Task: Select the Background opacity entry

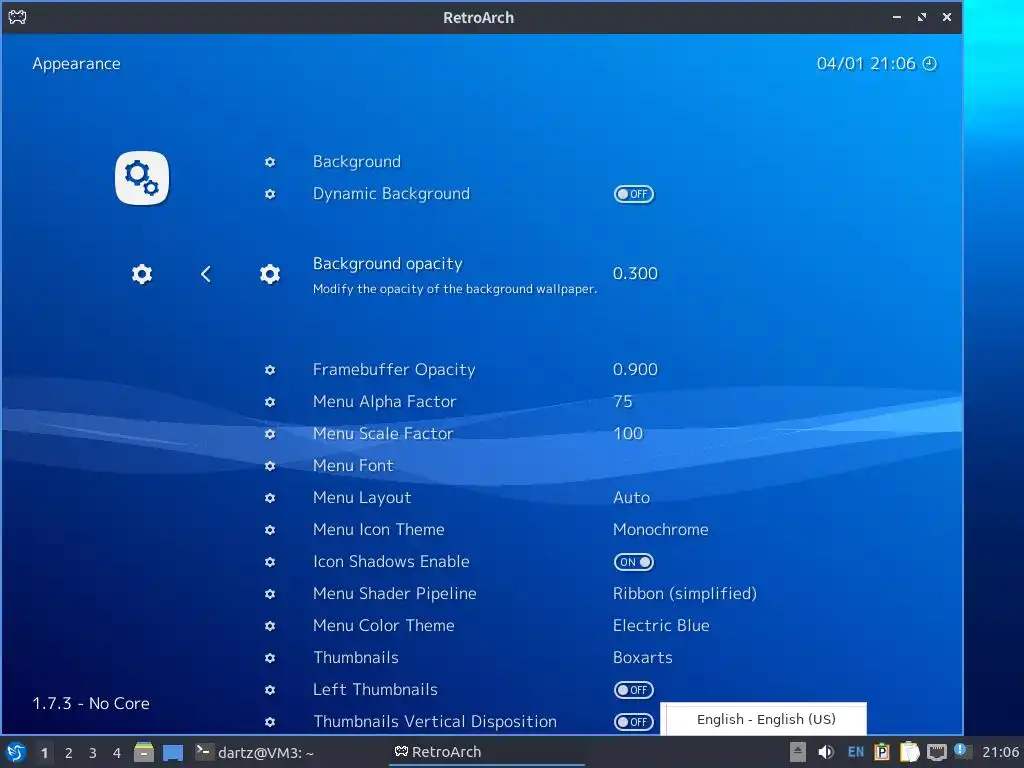Action: point(387,264)
